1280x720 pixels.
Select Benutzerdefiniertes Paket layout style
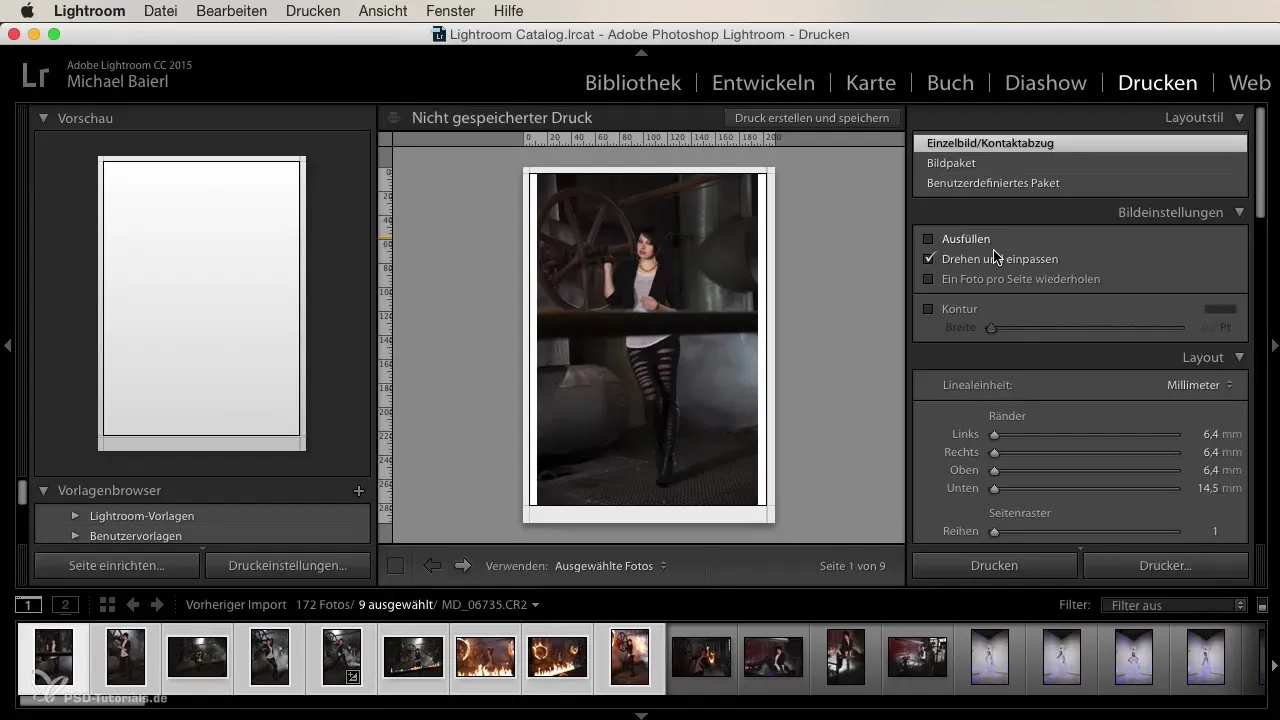coord(1080,183)
